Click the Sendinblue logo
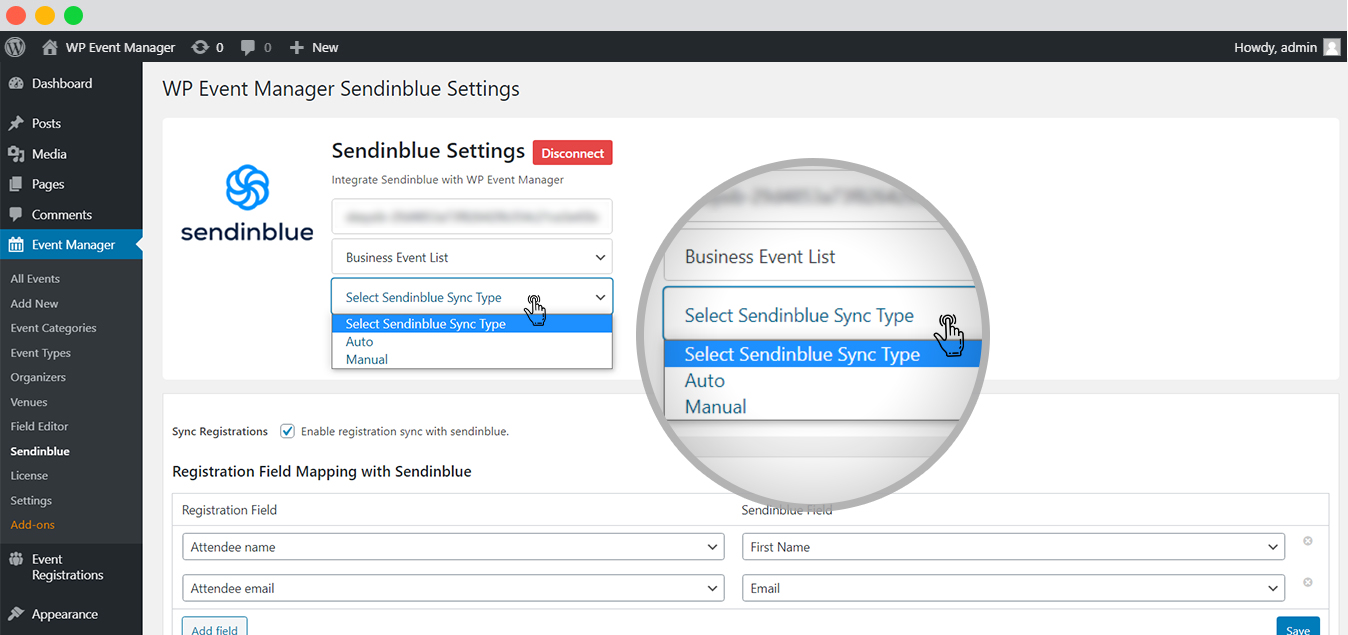The image size is (1348, 635). coord(247,203)
